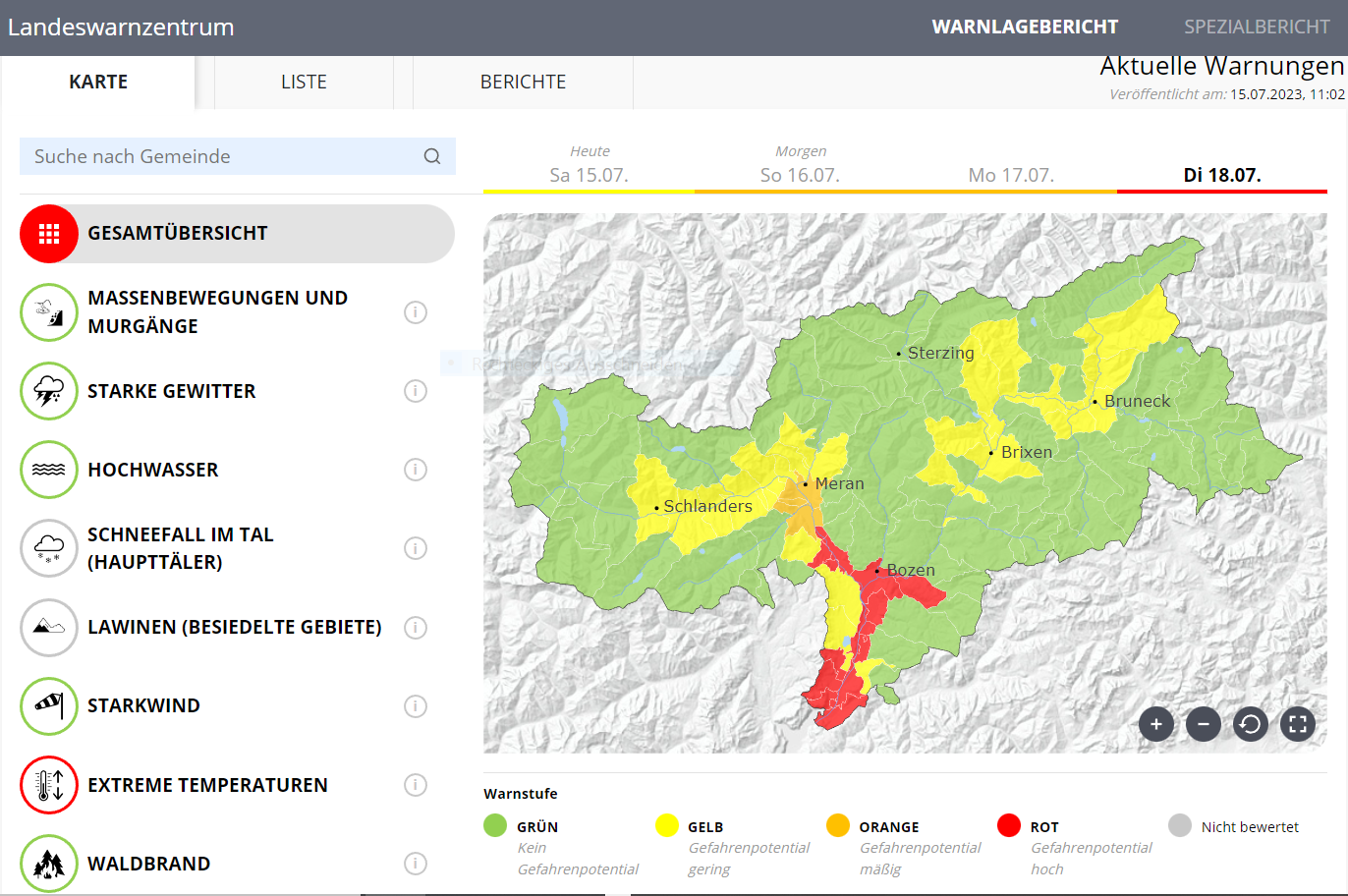Click the Massenbewegungen und Murgänge landslide icon

click(49, 312)
